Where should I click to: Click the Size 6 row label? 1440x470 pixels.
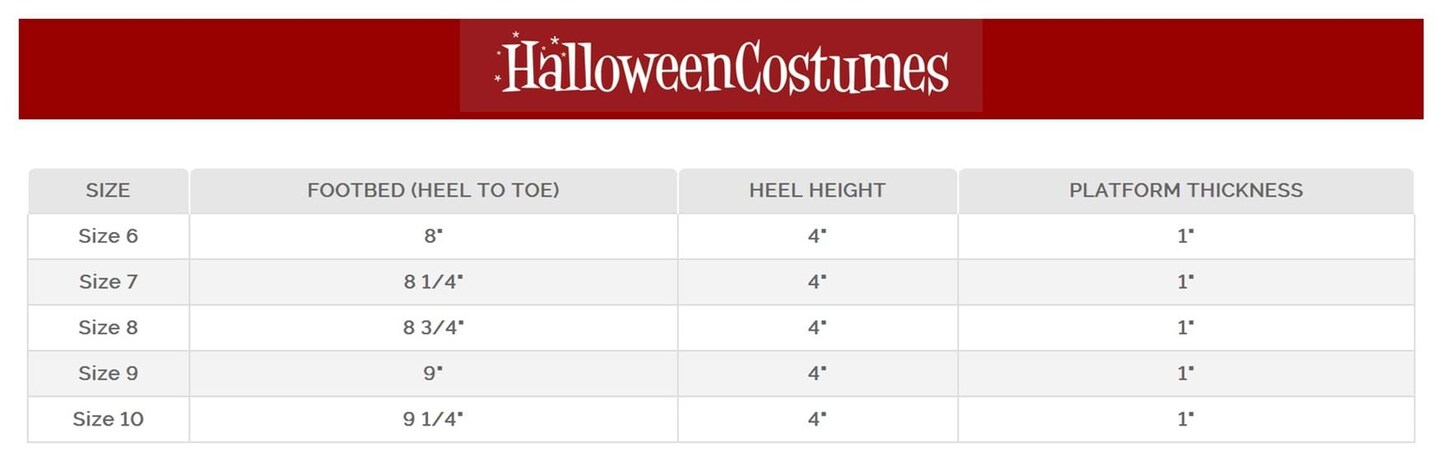tap(108, 236)
